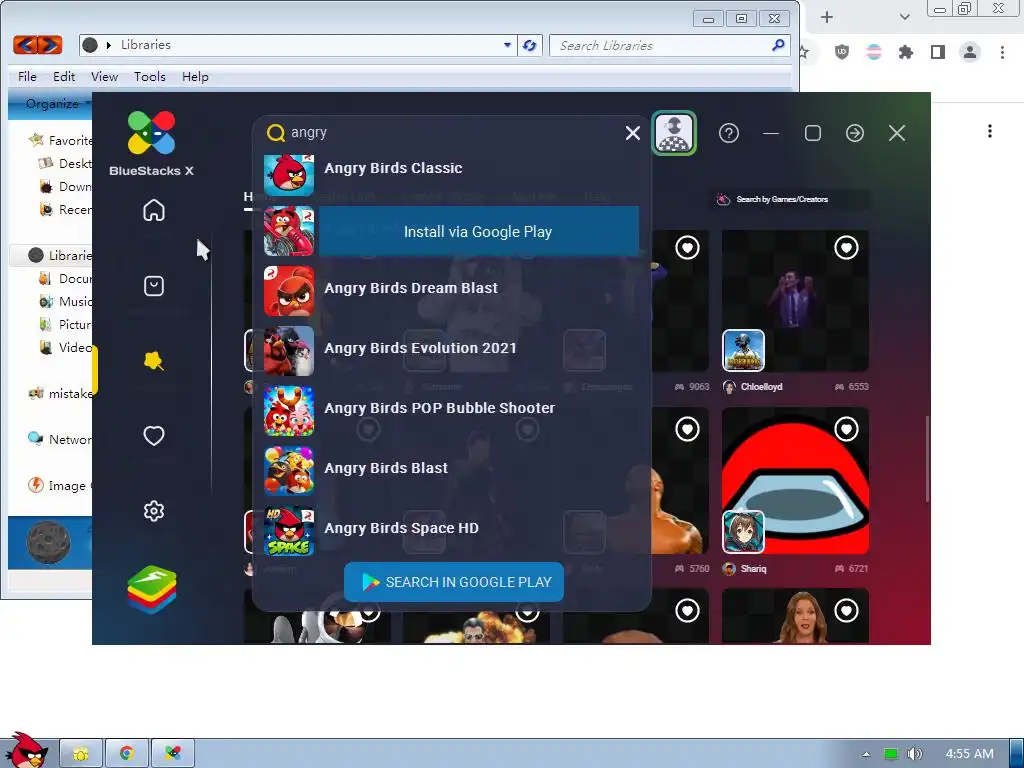The height and width of the screenshot is (768, 1024).
Task: Click the uBlock shield extension icon
Action: point(842,52)
